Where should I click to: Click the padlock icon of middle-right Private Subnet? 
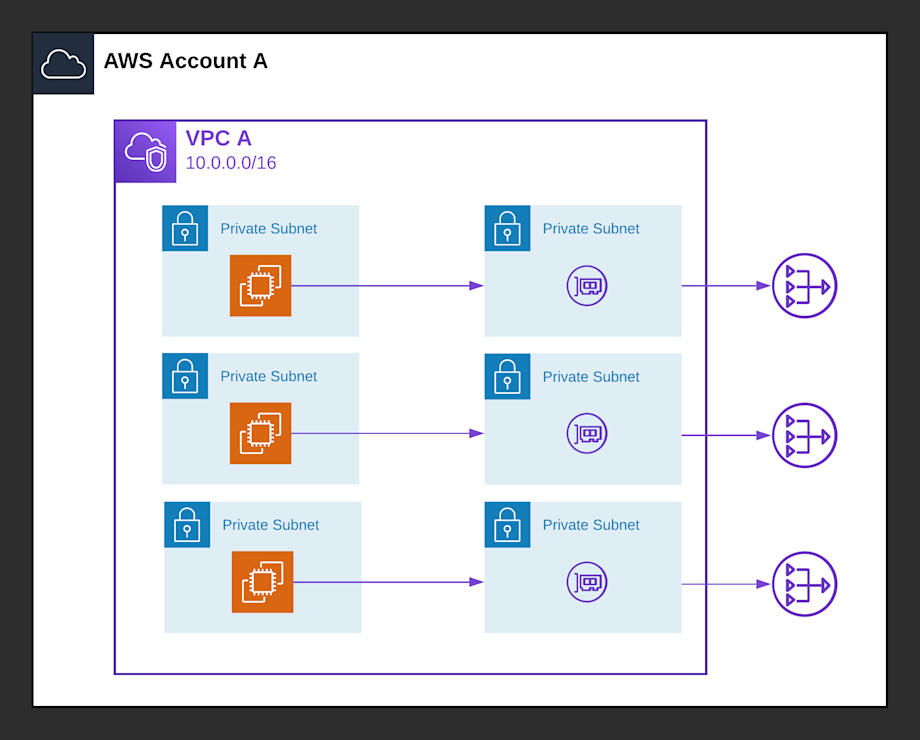pos(508,377)
